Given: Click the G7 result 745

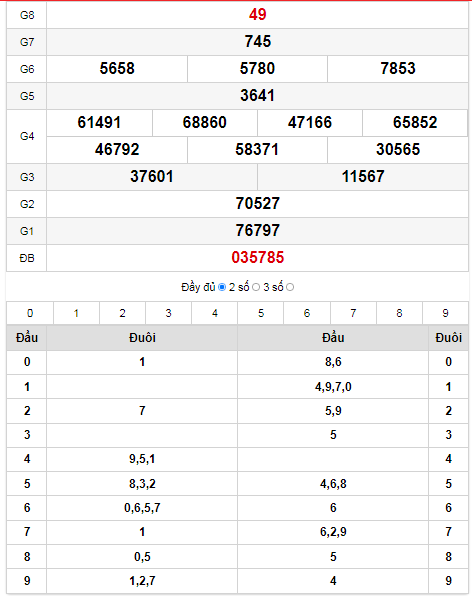Looking at the screenshot, I should tap(258, 42).
